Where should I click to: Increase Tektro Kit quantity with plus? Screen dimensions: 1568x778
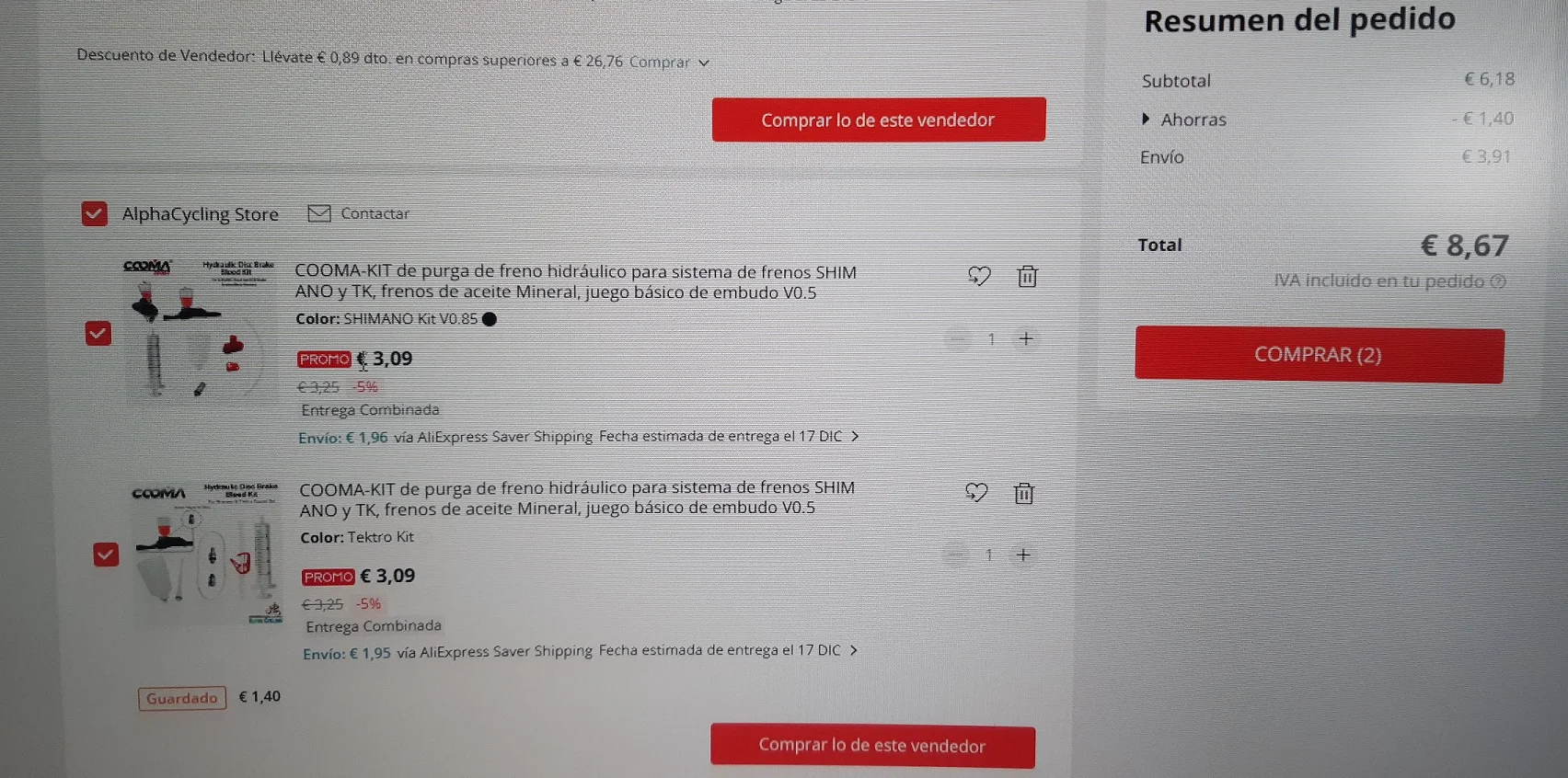point(1022,555)
